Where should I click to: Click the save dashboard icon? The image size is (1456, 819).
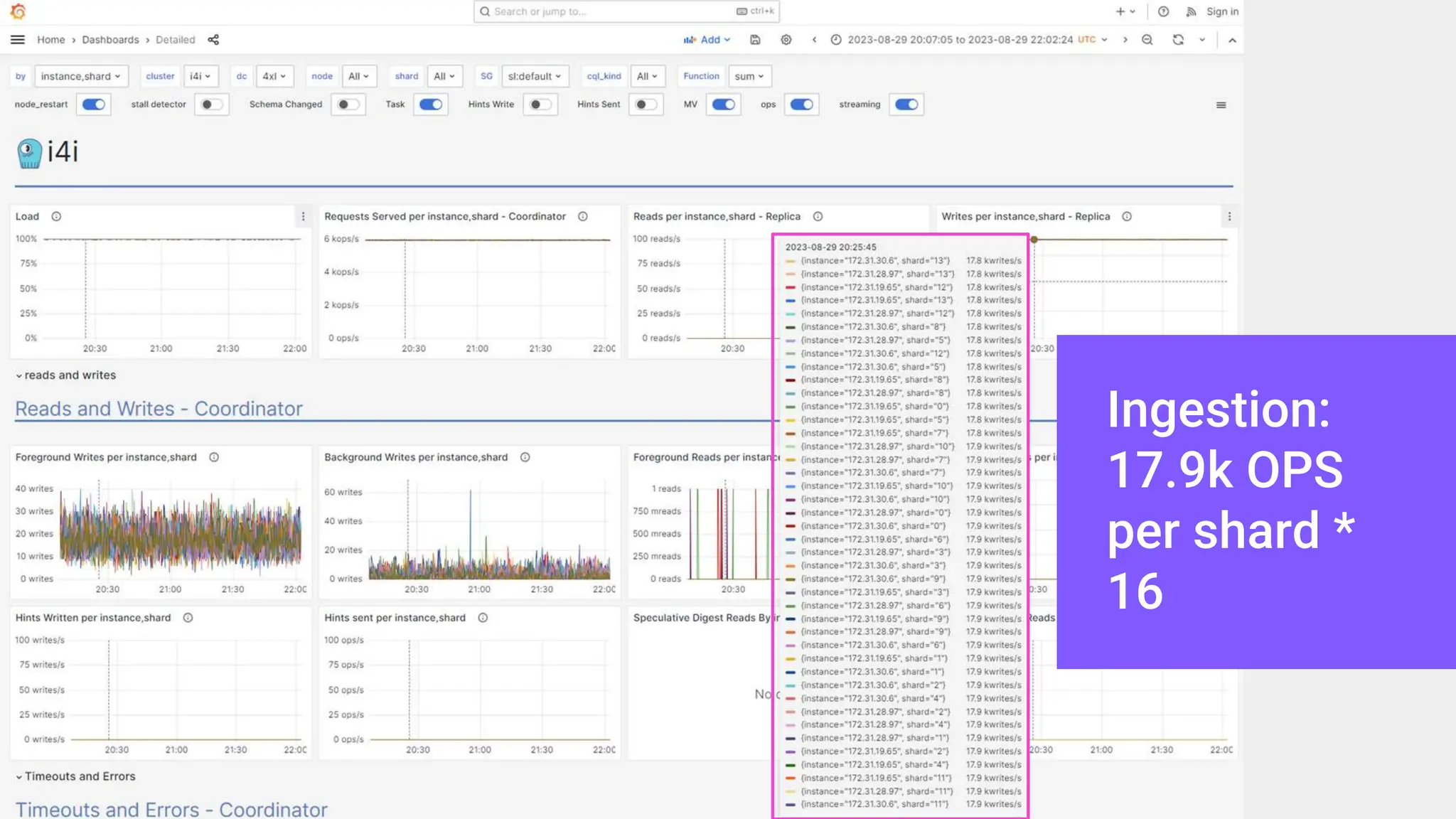pos(755,40)
